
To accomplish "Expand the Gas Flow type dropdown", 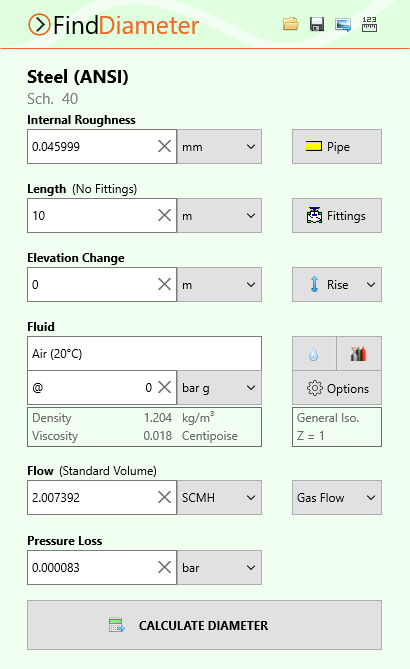I will point(337,497).
